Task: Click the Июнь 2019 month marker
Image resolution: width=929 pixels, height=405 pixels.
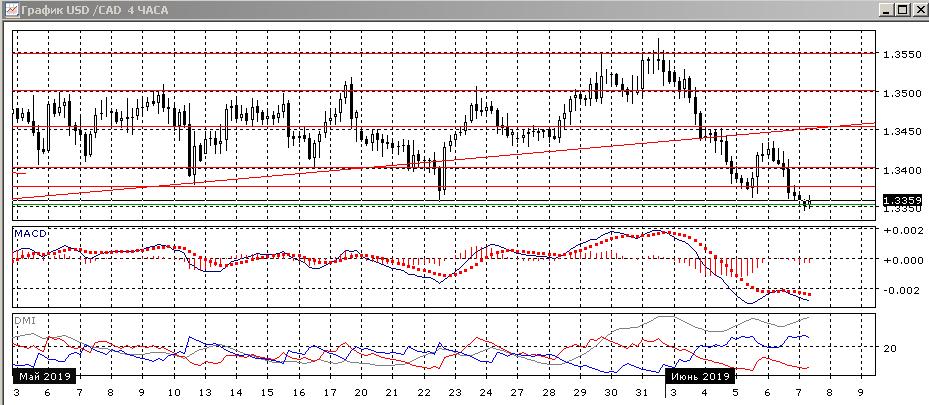Action: point(701,376)
